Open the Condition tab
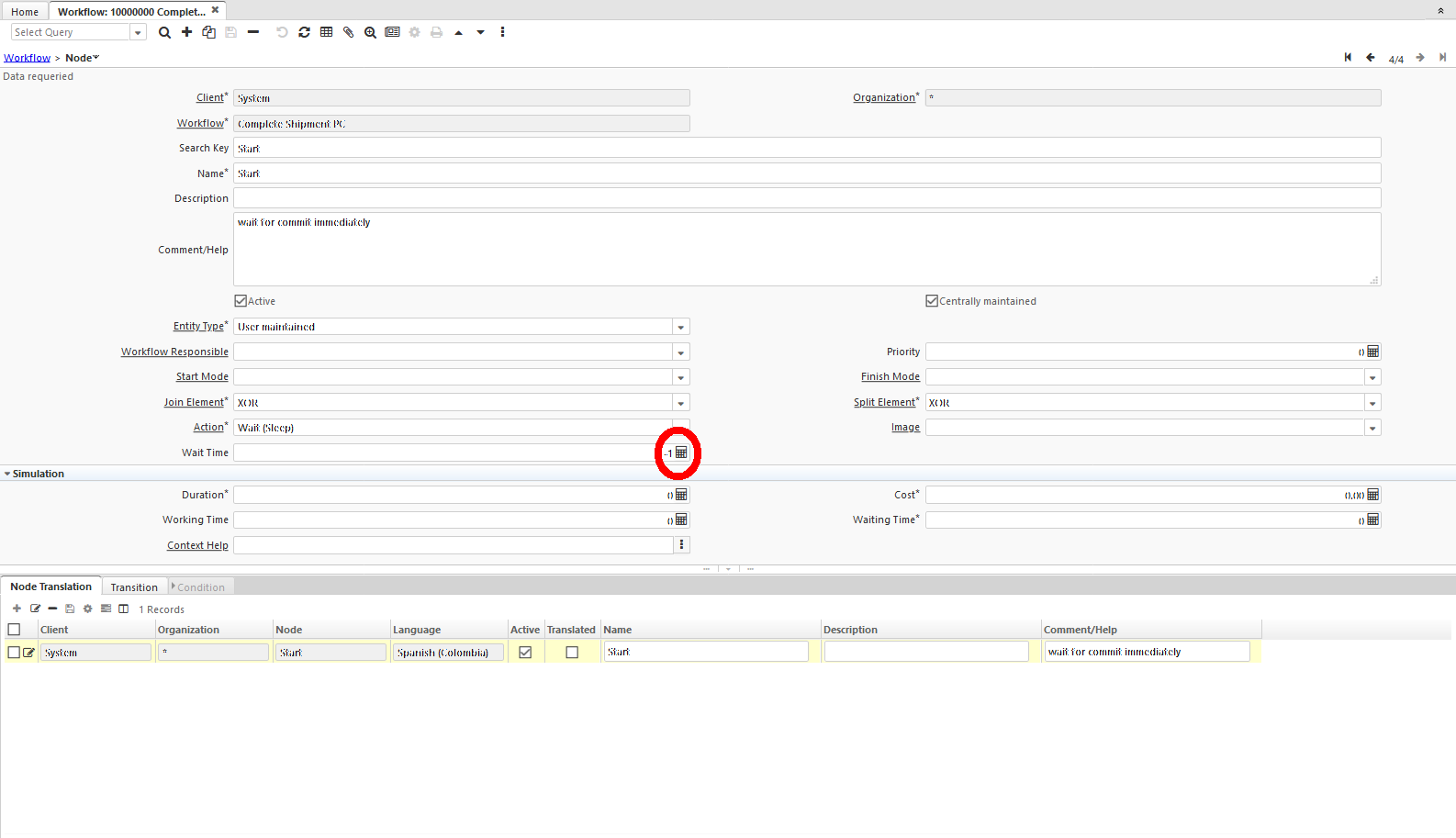This screenshot has height=838, width=1456. (x=201, y=587)
